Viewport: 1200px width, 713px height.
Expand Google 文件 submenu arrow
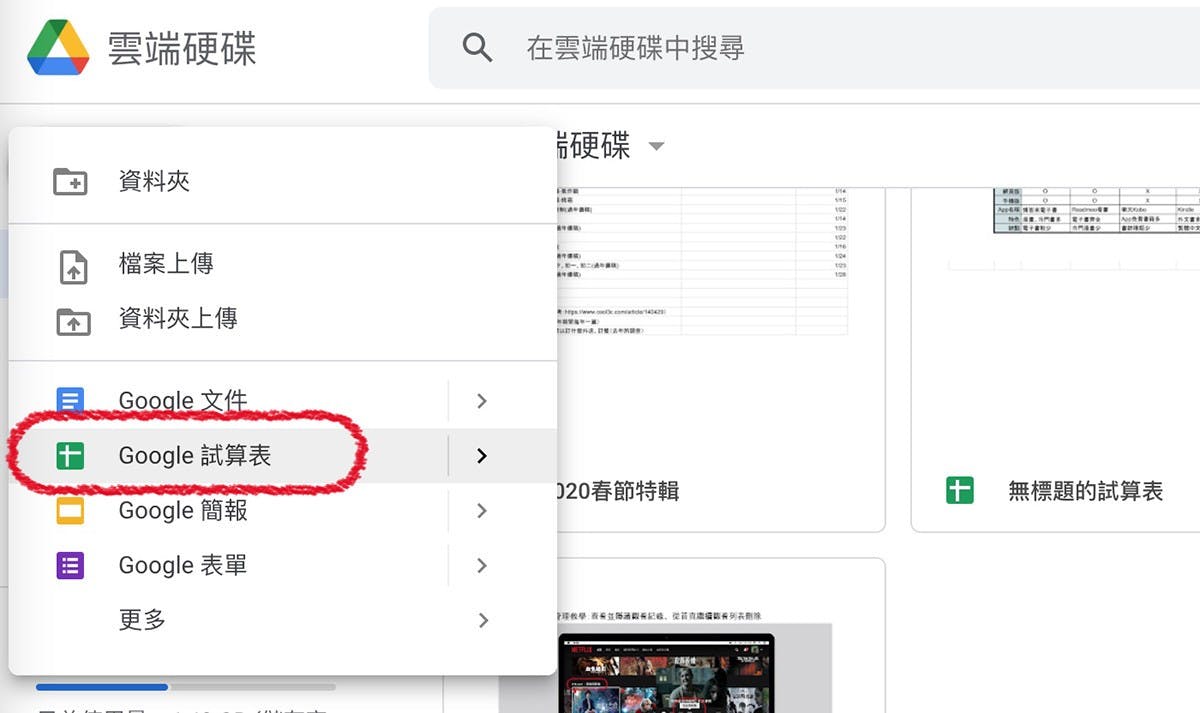(482, 401)
